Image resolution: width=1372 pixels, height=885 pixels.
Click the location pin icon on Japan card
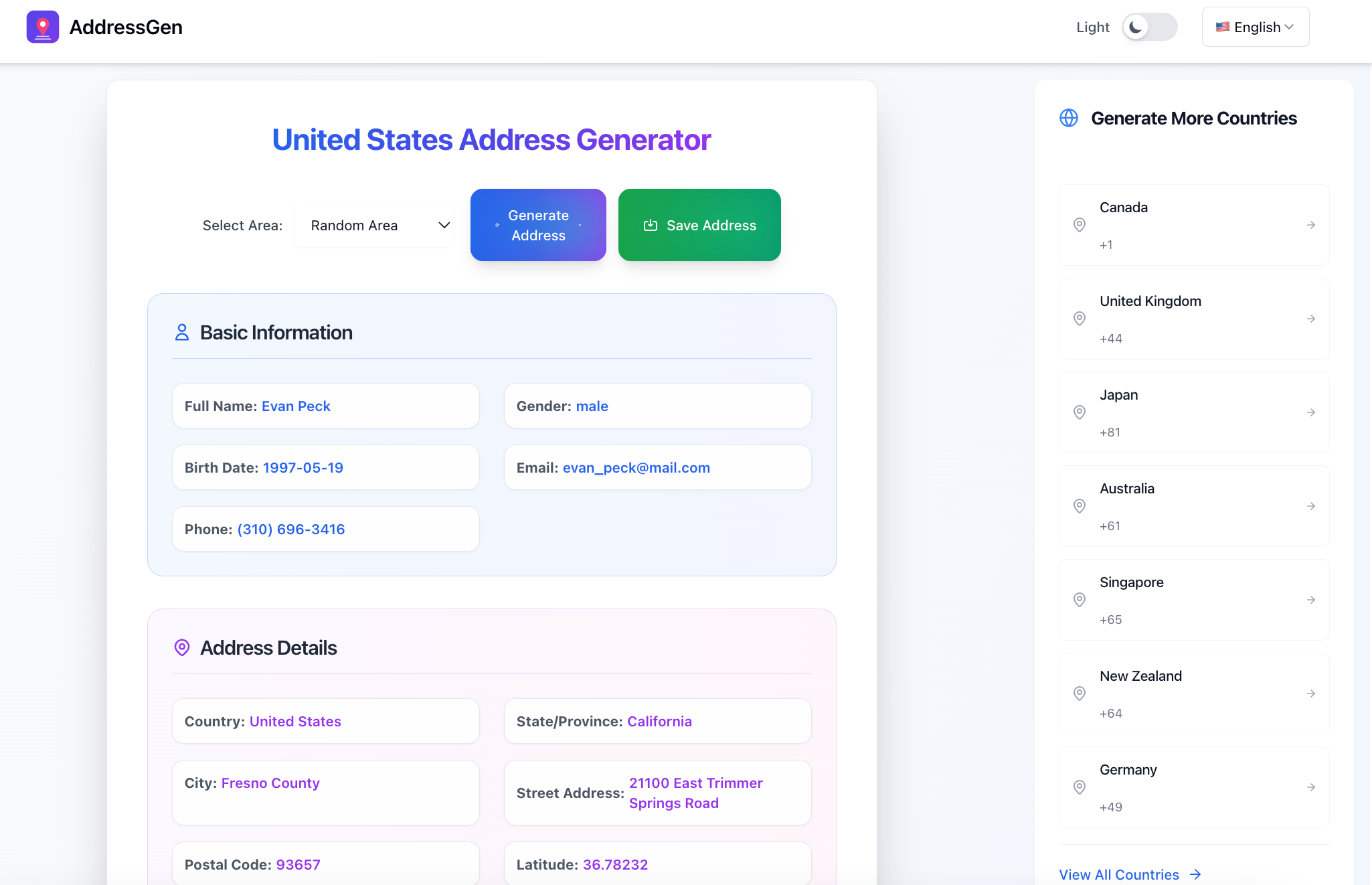pyautogui.click(x=1080, y=412)
